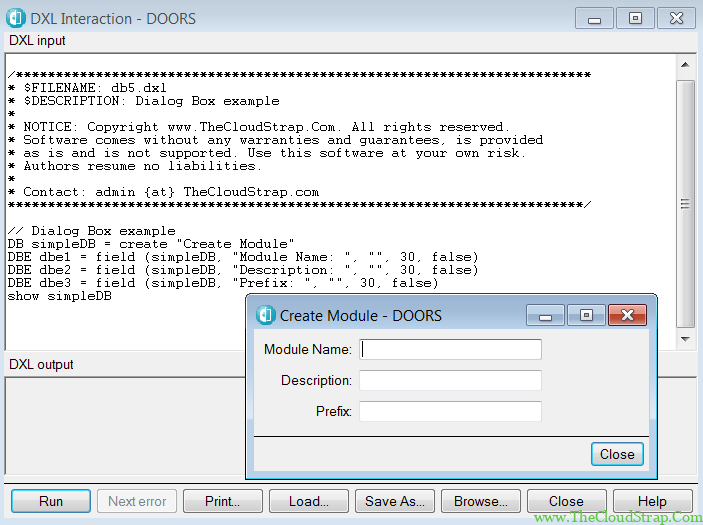
Task: Click the 'Software comes without any warranties' line
Action: click(x=275, y=140)
